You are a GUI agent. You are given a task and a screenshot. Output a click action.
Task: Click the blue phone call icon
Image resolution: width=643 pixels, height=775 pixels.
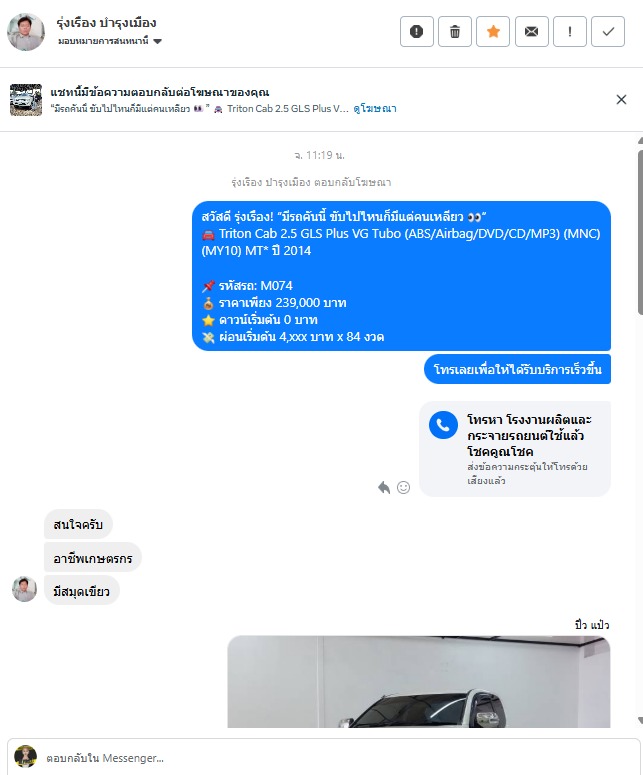point(443,425)
